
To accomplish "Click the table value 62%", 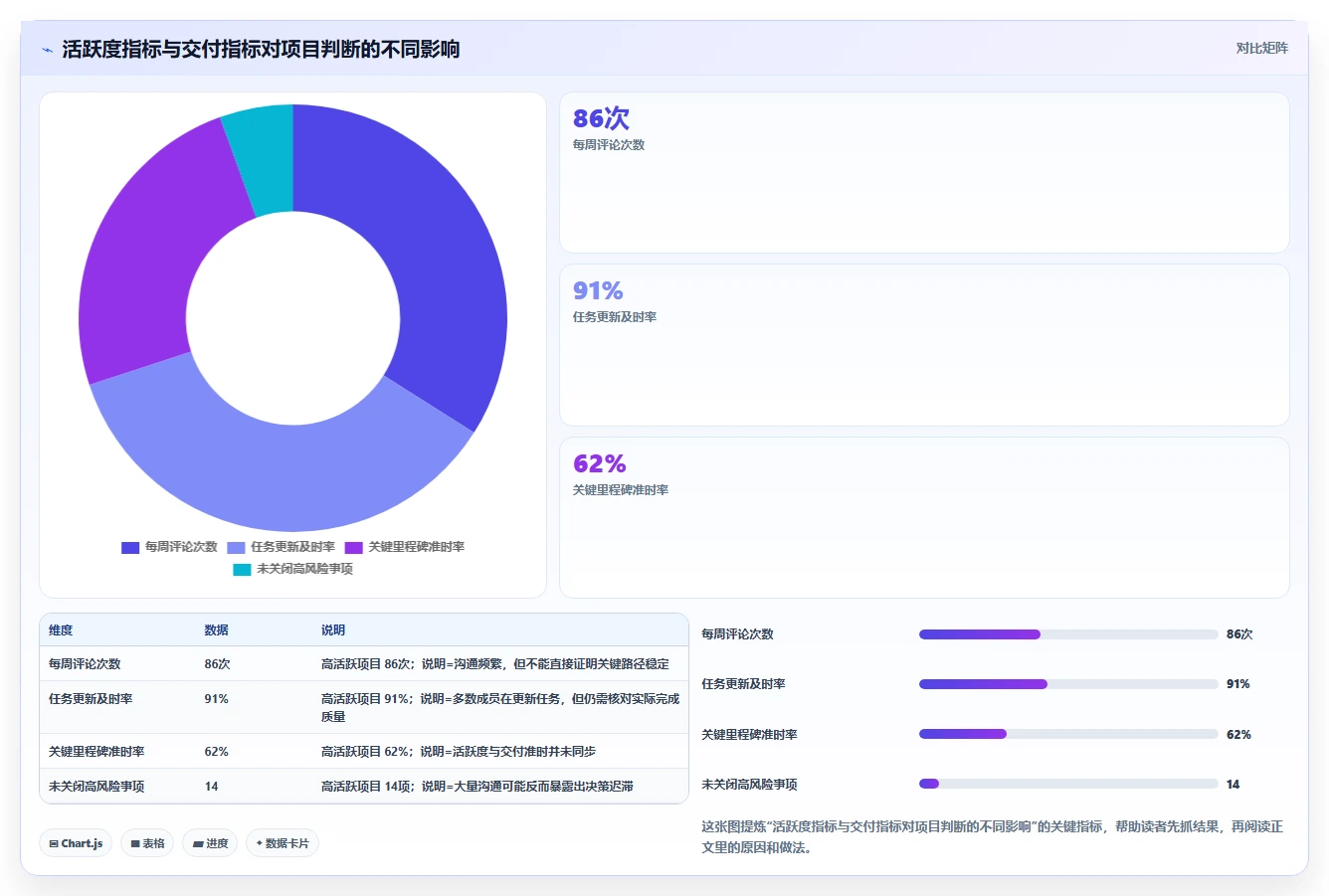I will 216,752.
